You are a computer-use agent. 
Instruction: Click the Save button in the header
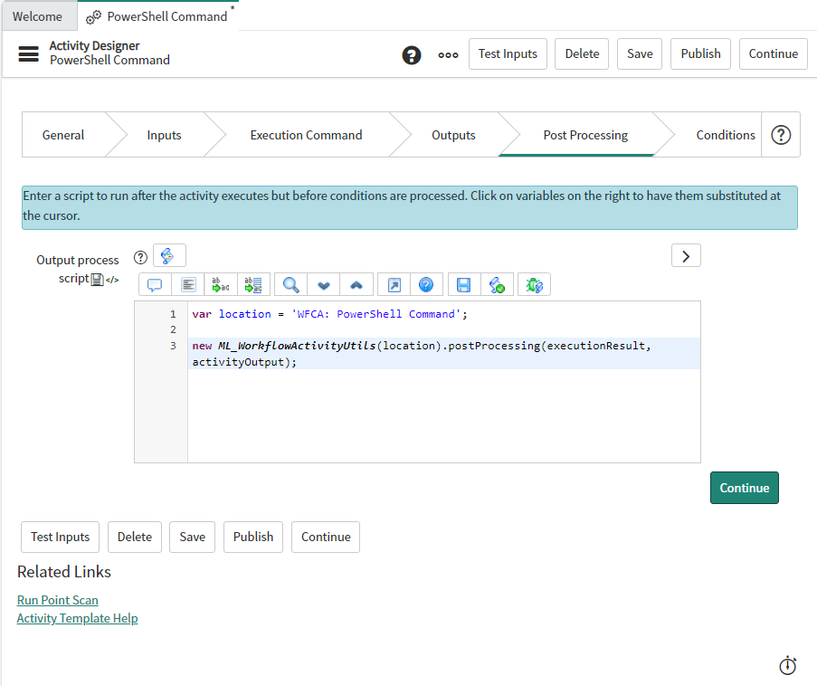(x=640, y=54)
